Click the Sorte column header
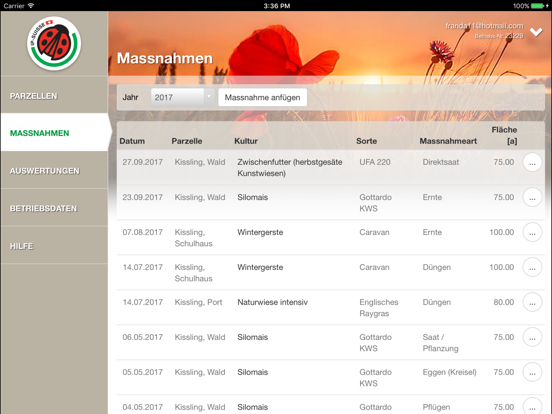This screenshot has width=552, height=414. point(366,141)
